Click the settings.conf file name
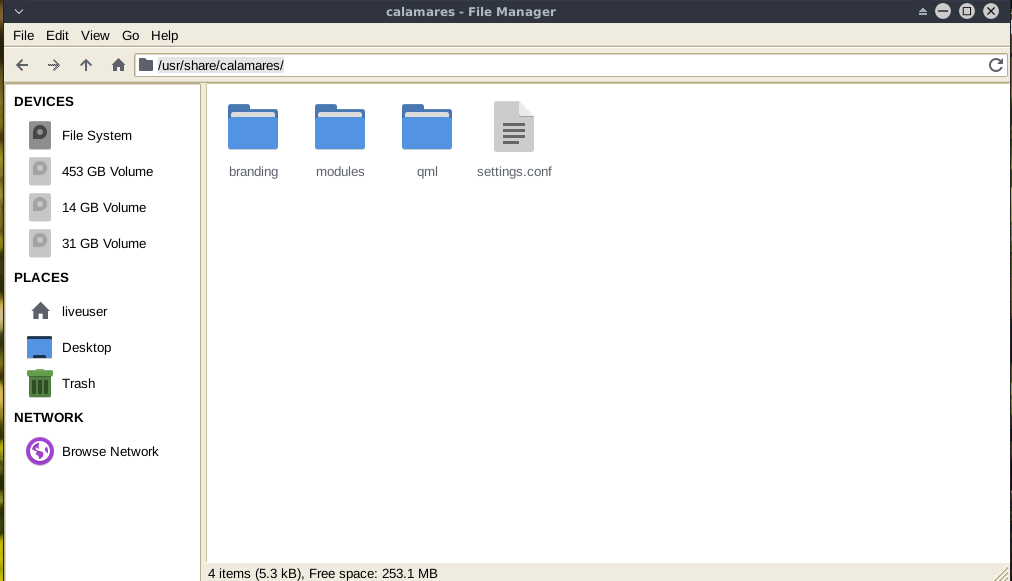 (514, 172)
